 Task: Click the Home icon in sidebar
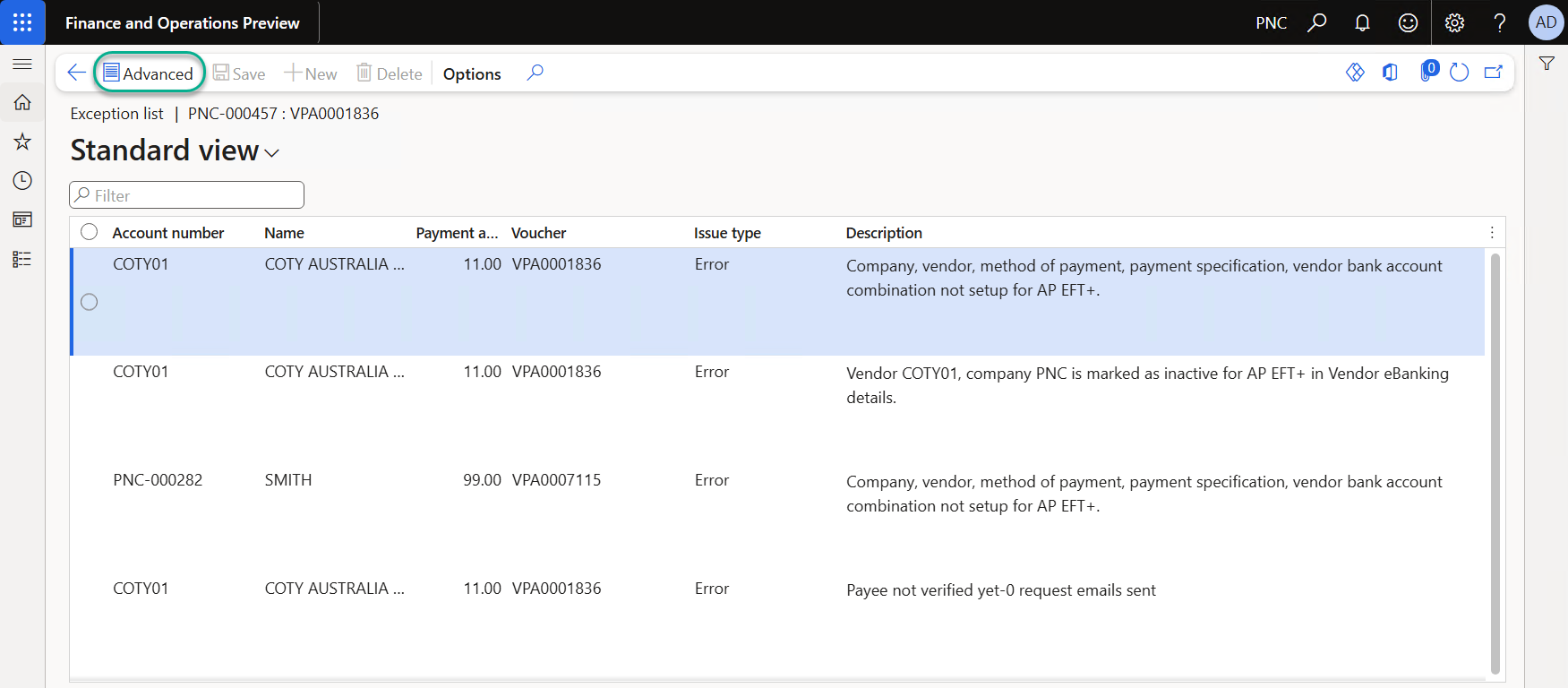[22, 102]
